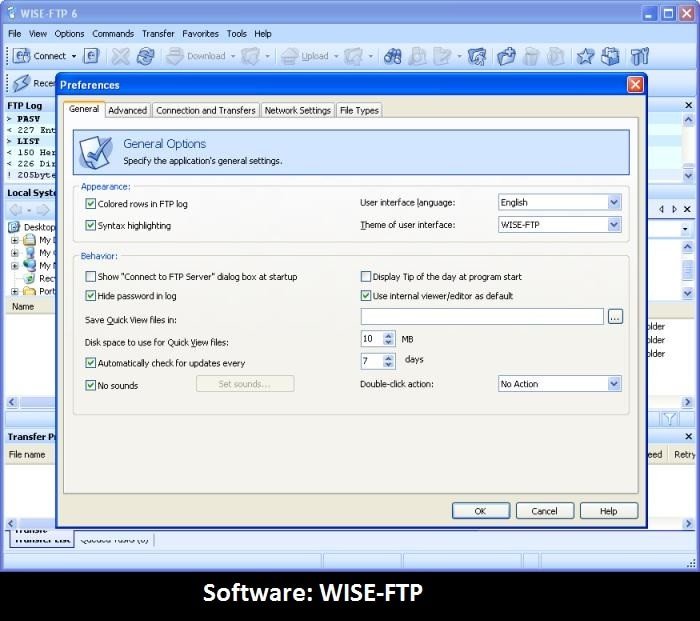Screen dimensions: 700x621
Task: Click the binoculars search icon in toolbar
Action: tap(392, 56)
